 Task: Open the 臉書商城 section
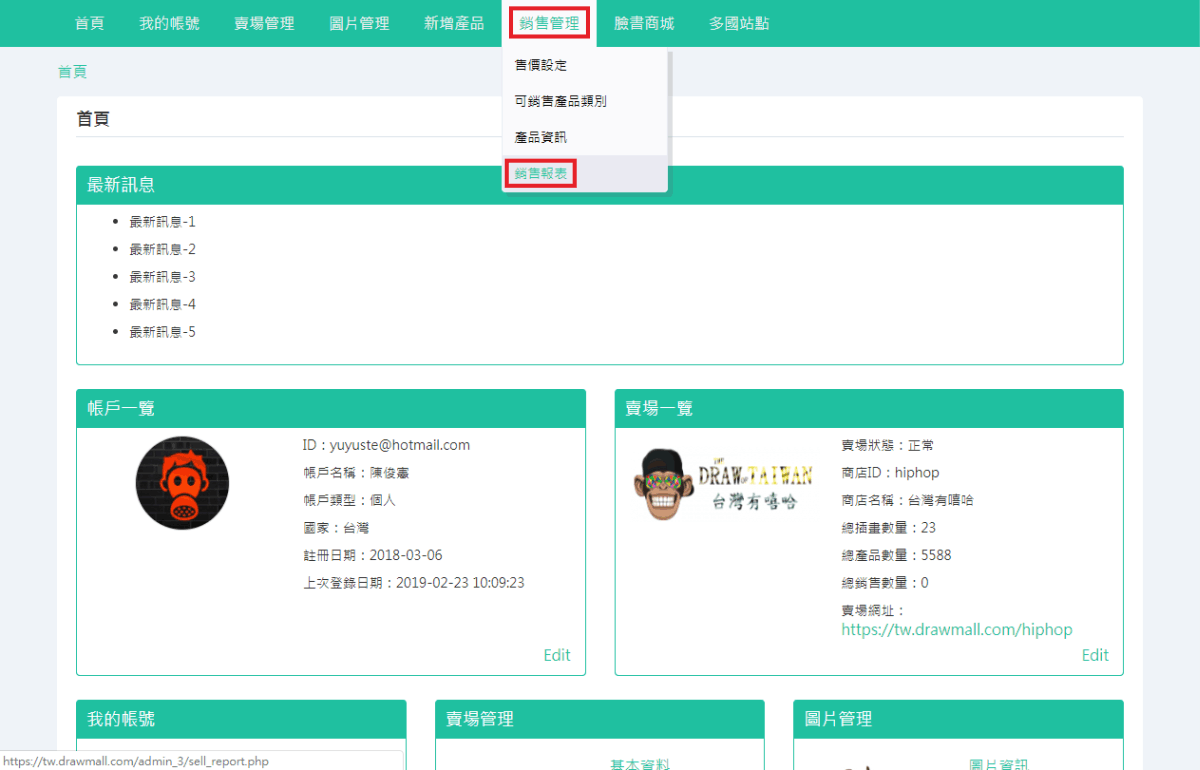click(x=643, y=22)
